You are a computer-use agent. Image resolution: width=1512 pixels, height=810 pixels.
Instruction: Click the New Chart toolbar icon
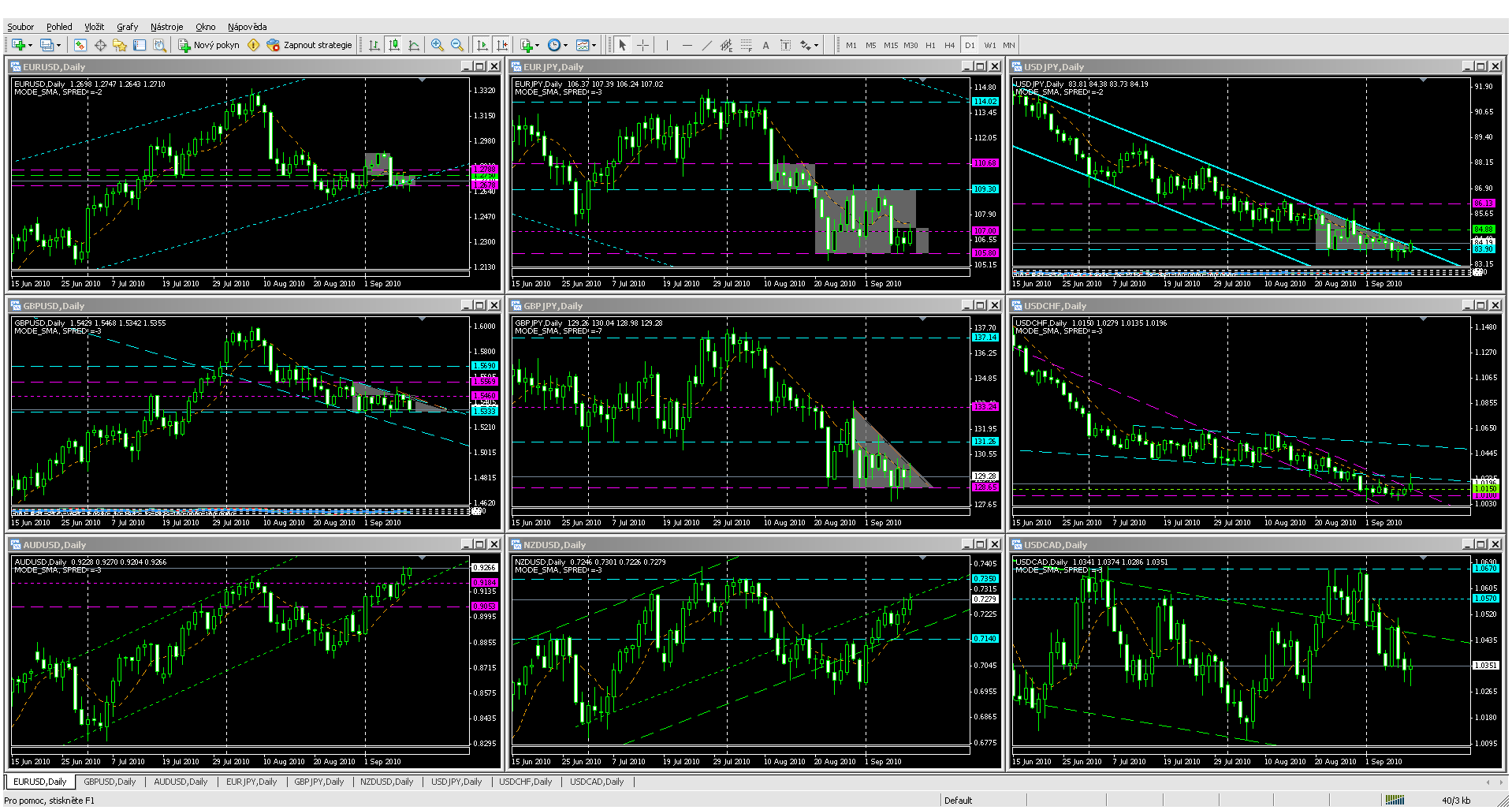pos(18,45)
